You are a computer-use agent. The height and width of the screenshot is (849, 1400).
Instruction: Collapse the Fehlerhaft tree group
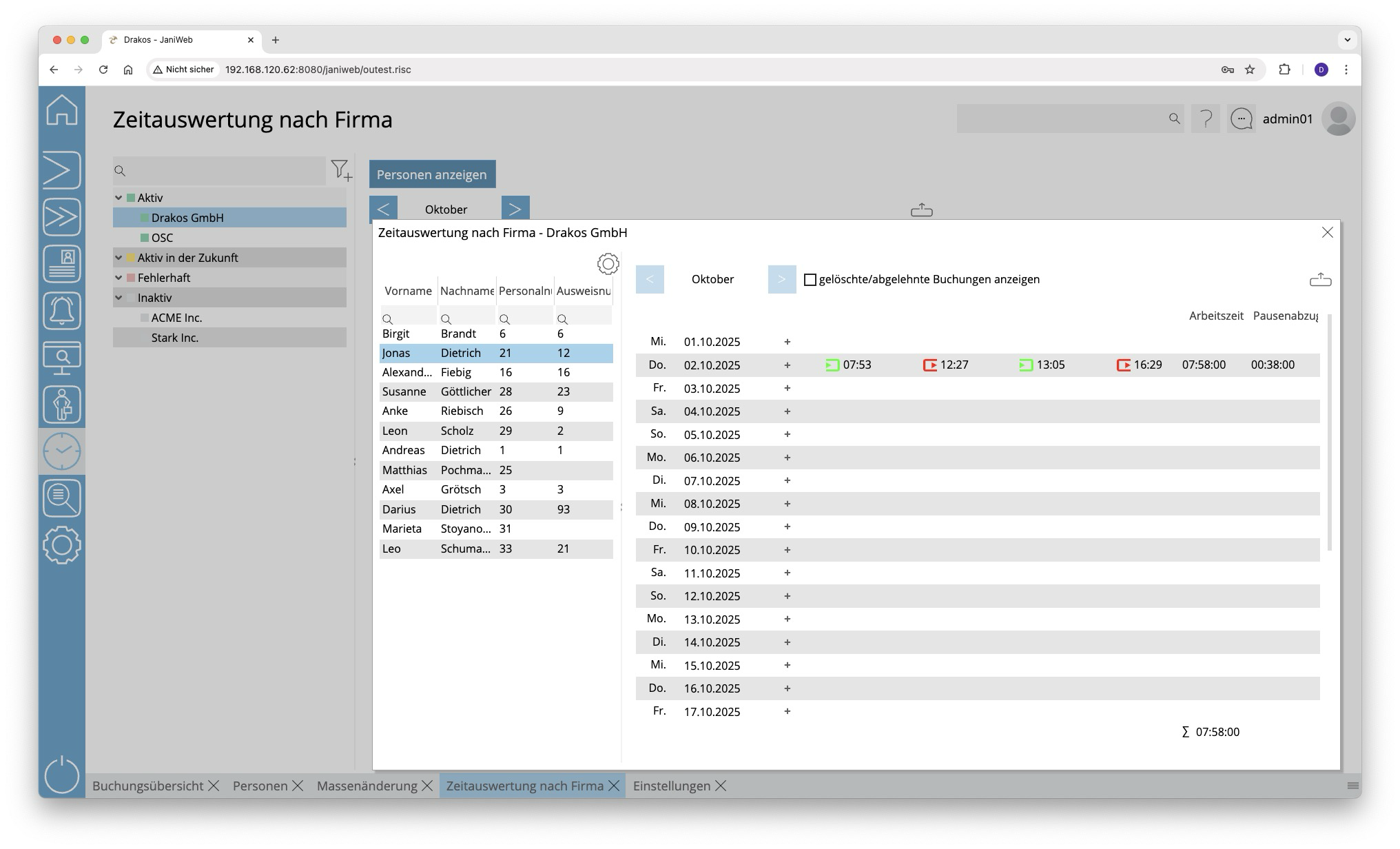click(x=119, y=278)
